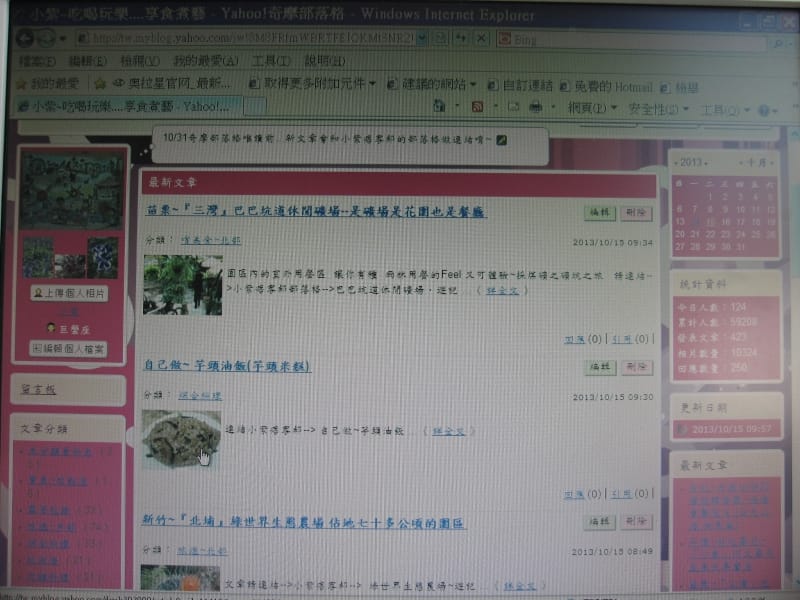
Task: Click the orange RSS feeds icon
Action: click(x=477, y=107)
